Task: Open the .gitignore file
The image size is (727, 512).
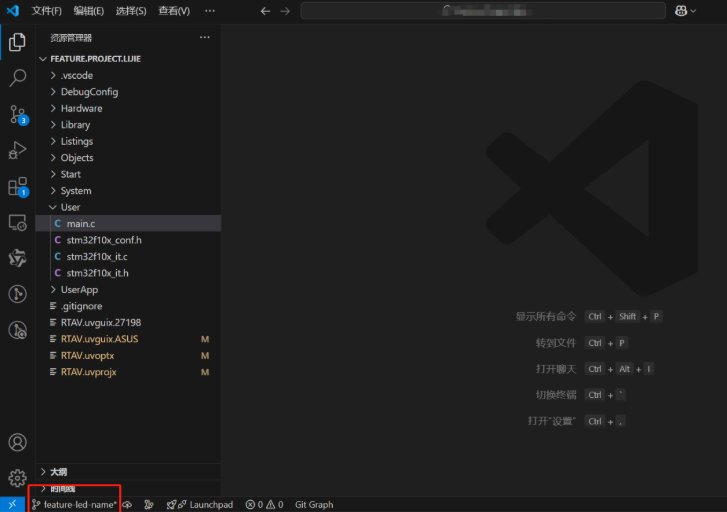Action: click(x=128, y=306)
